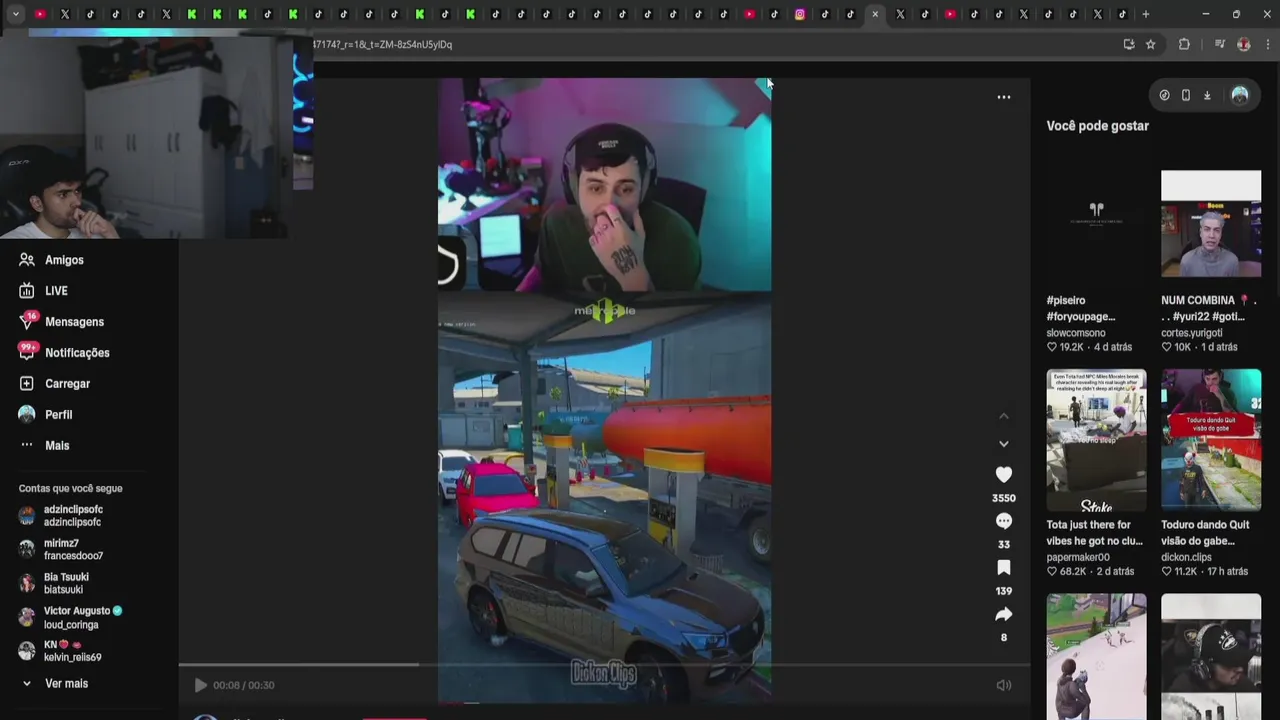Open the tab search dropdown arrow
This screenshot has height=720, width=1280.
tap(15, 14)
